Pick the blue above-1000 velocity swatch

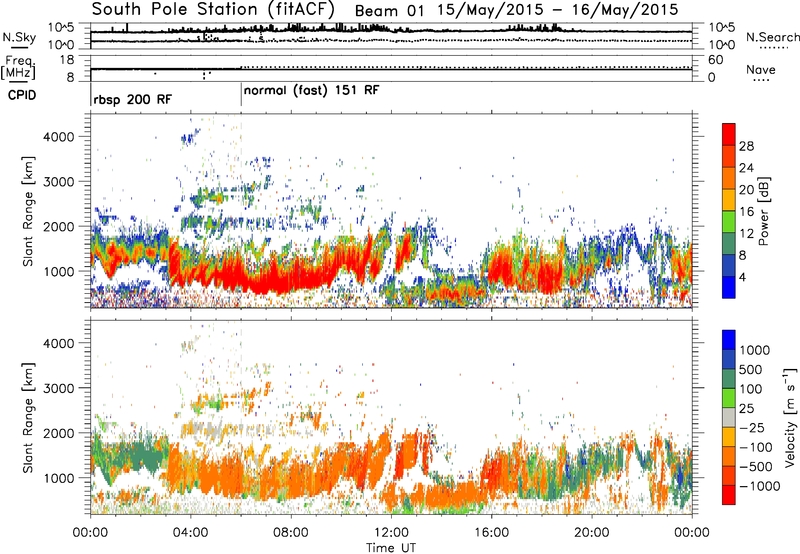coord(729,340)
